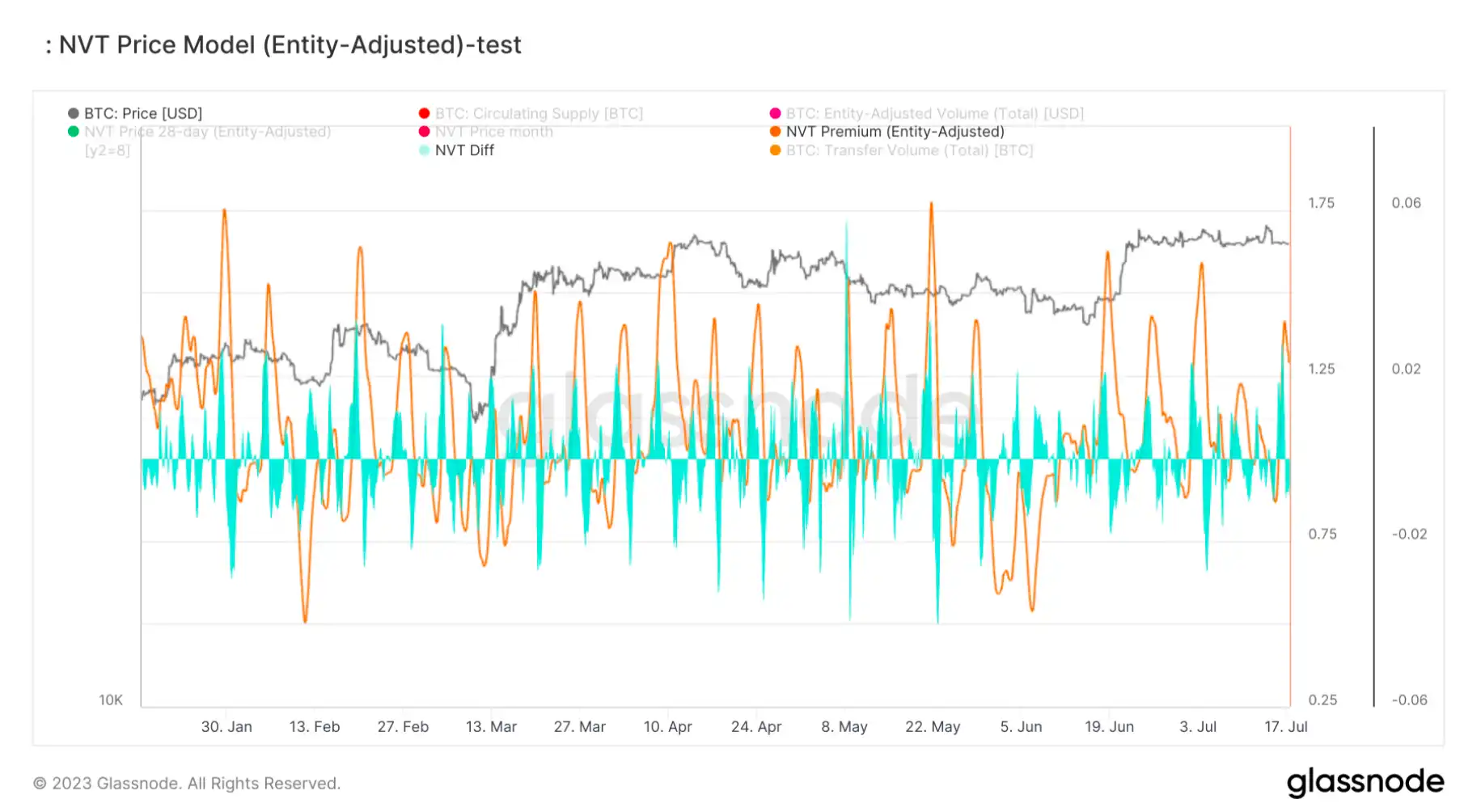The image size is (1464, 812).
Task: Click the 10. Apr date label
Action: 667,727
